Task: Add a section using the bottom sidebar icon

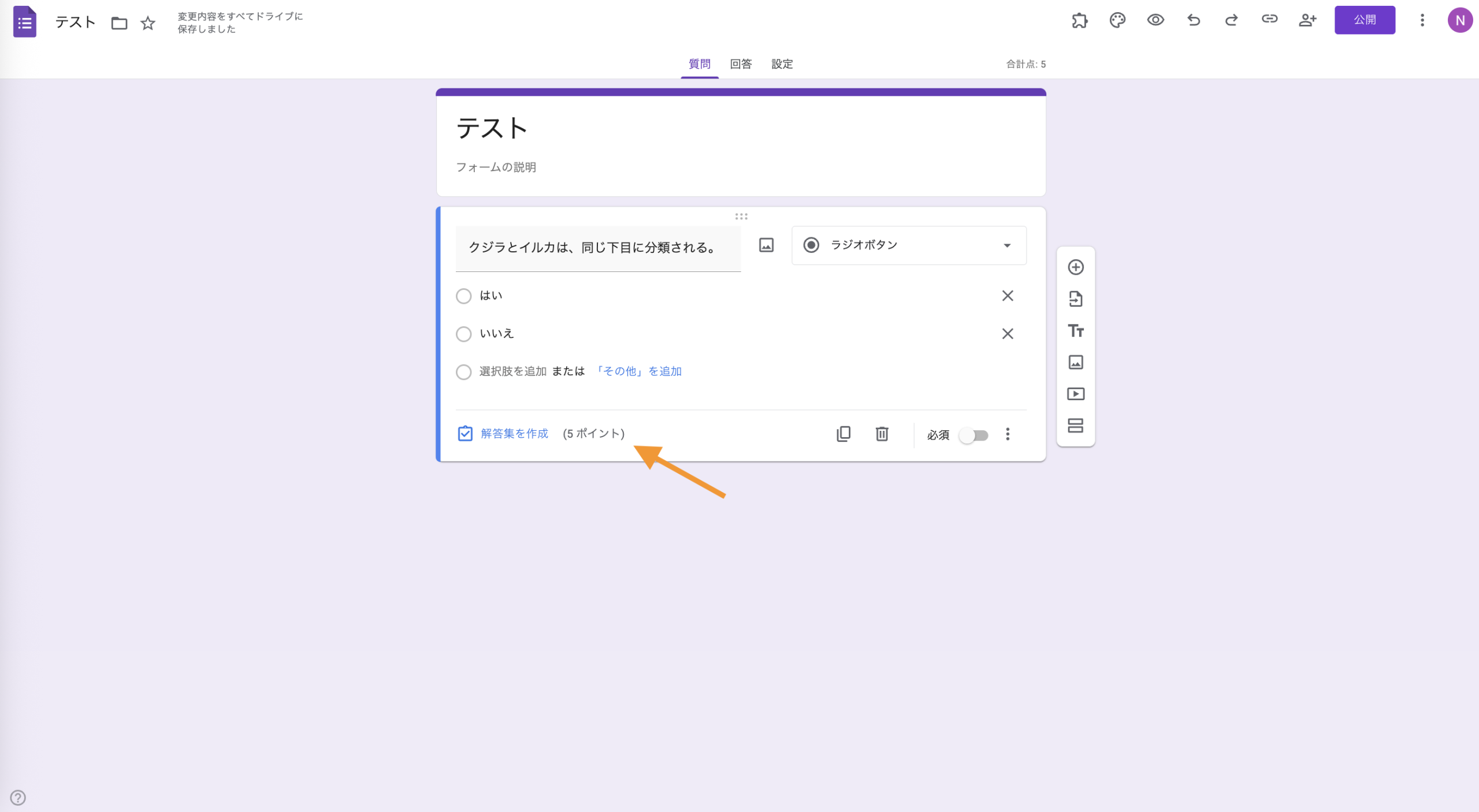Action: point(1076,426)
